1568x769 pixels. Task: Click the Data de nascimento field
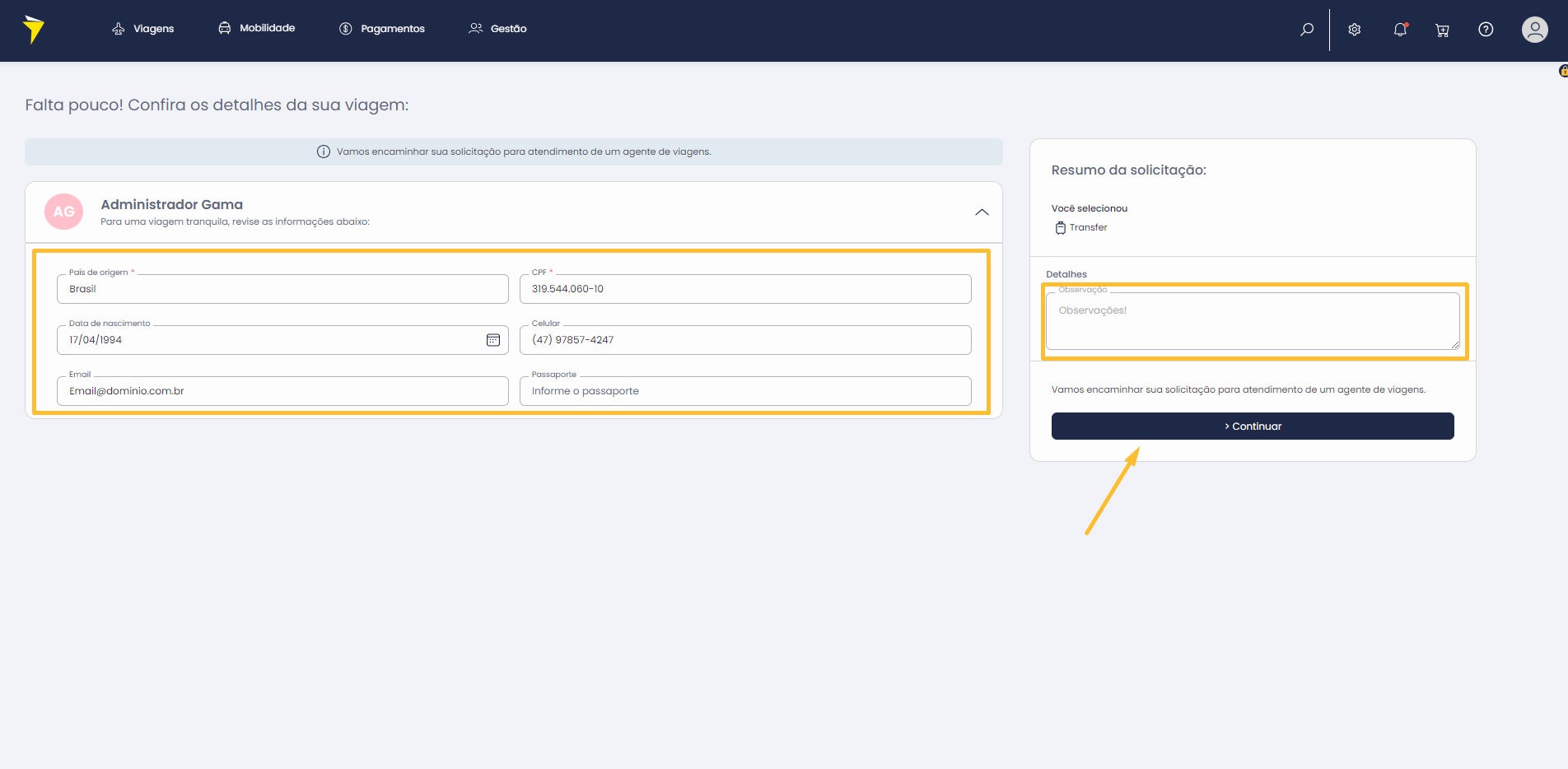click(282, 340)
